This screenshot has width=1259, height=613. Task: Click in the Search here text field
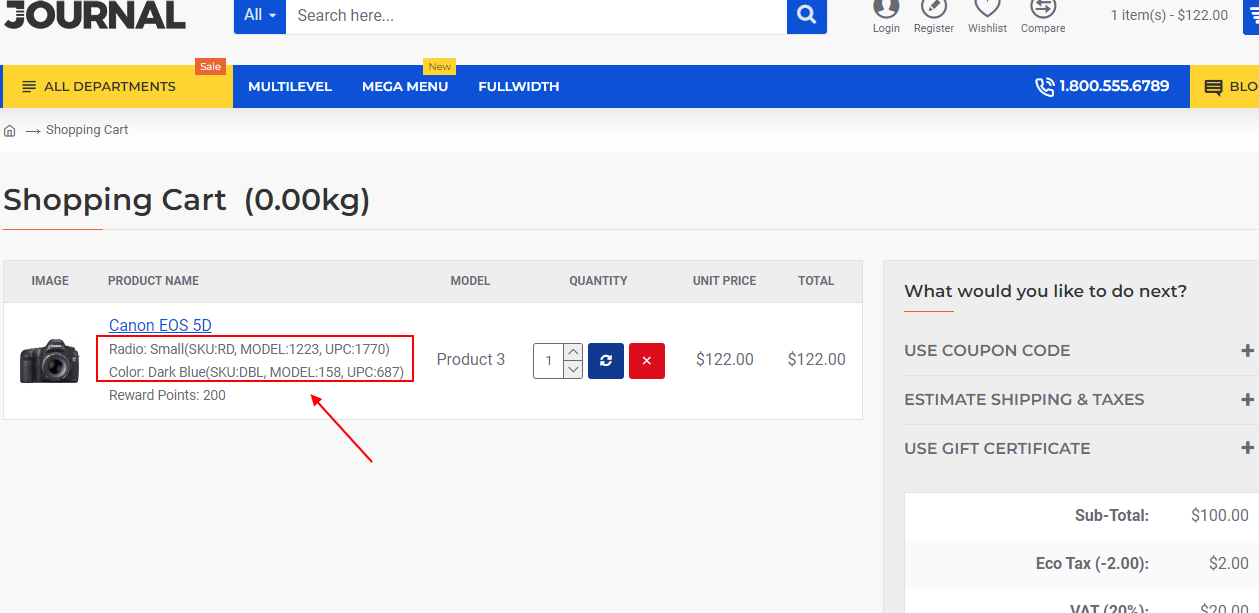point(536,16)
